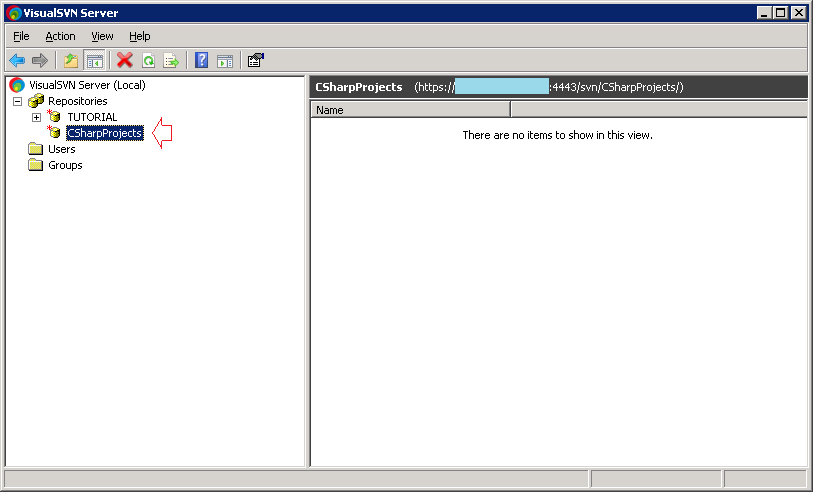Viewport: 813px width, 492px height.
Task: Click the Up one level folder icon
Action: coord(71,61)
